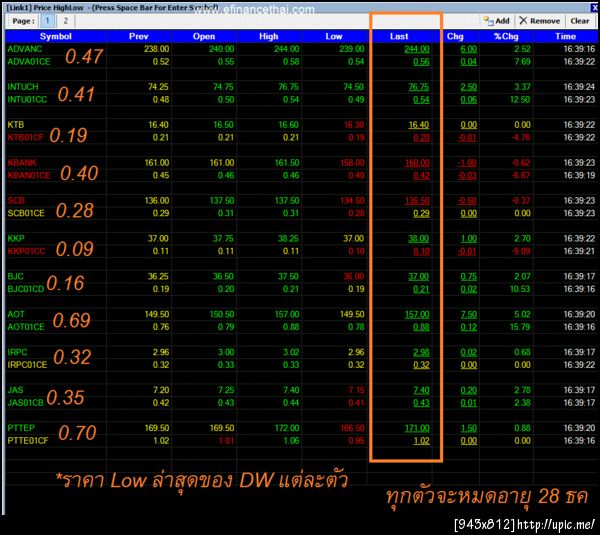Switch to page 2 tab

tap(65, 21)
